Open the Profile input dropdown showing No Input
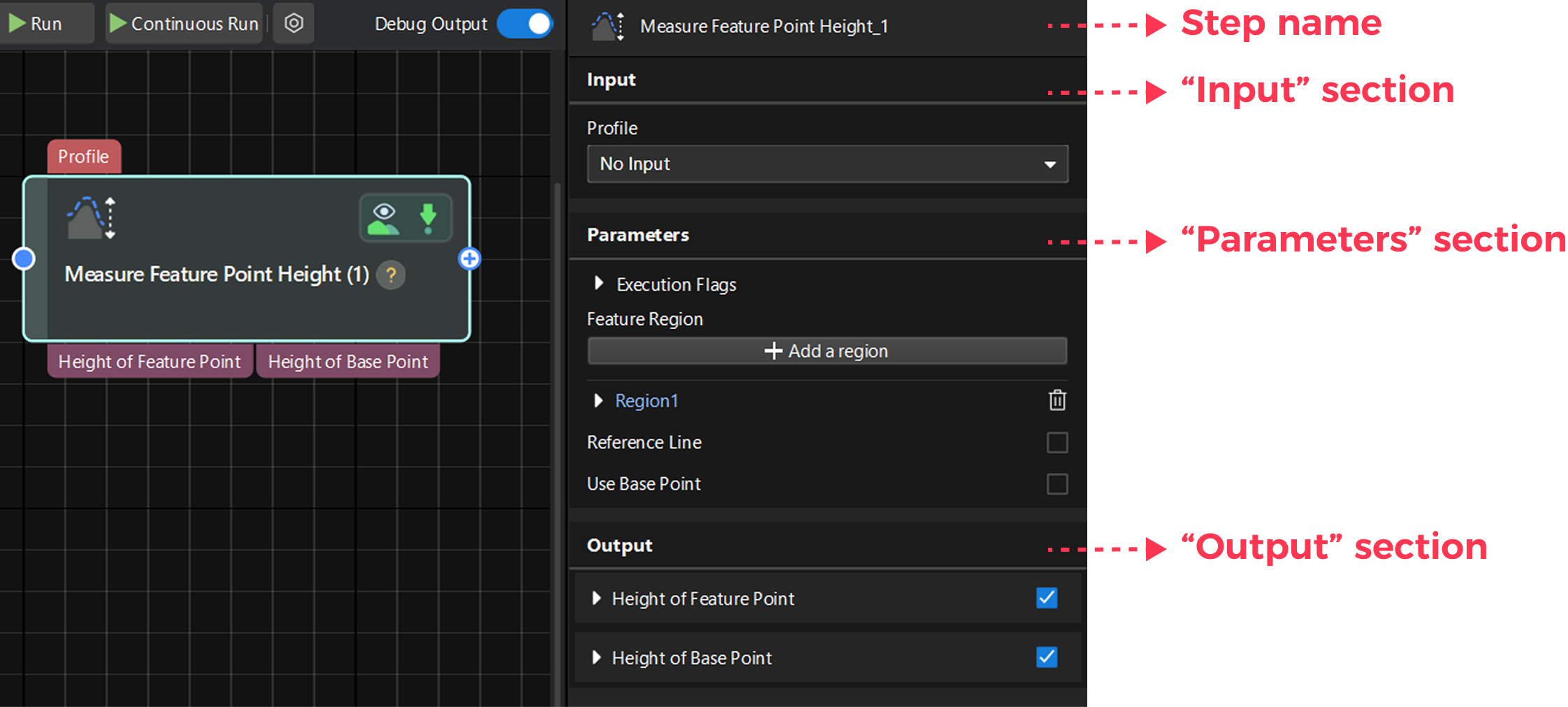The height and width of the screenshot is (707, 1568). 827,164
